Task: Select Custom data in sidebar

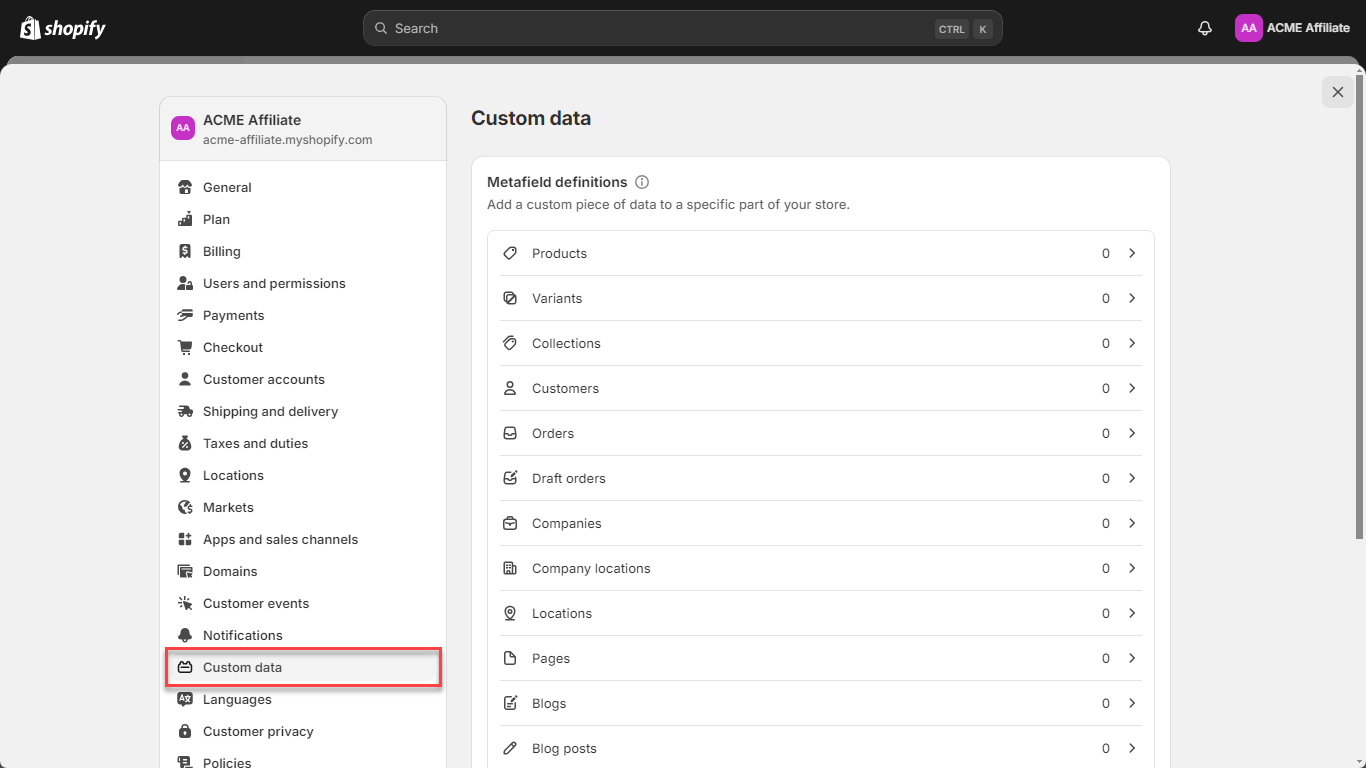Action: point(303,667)
